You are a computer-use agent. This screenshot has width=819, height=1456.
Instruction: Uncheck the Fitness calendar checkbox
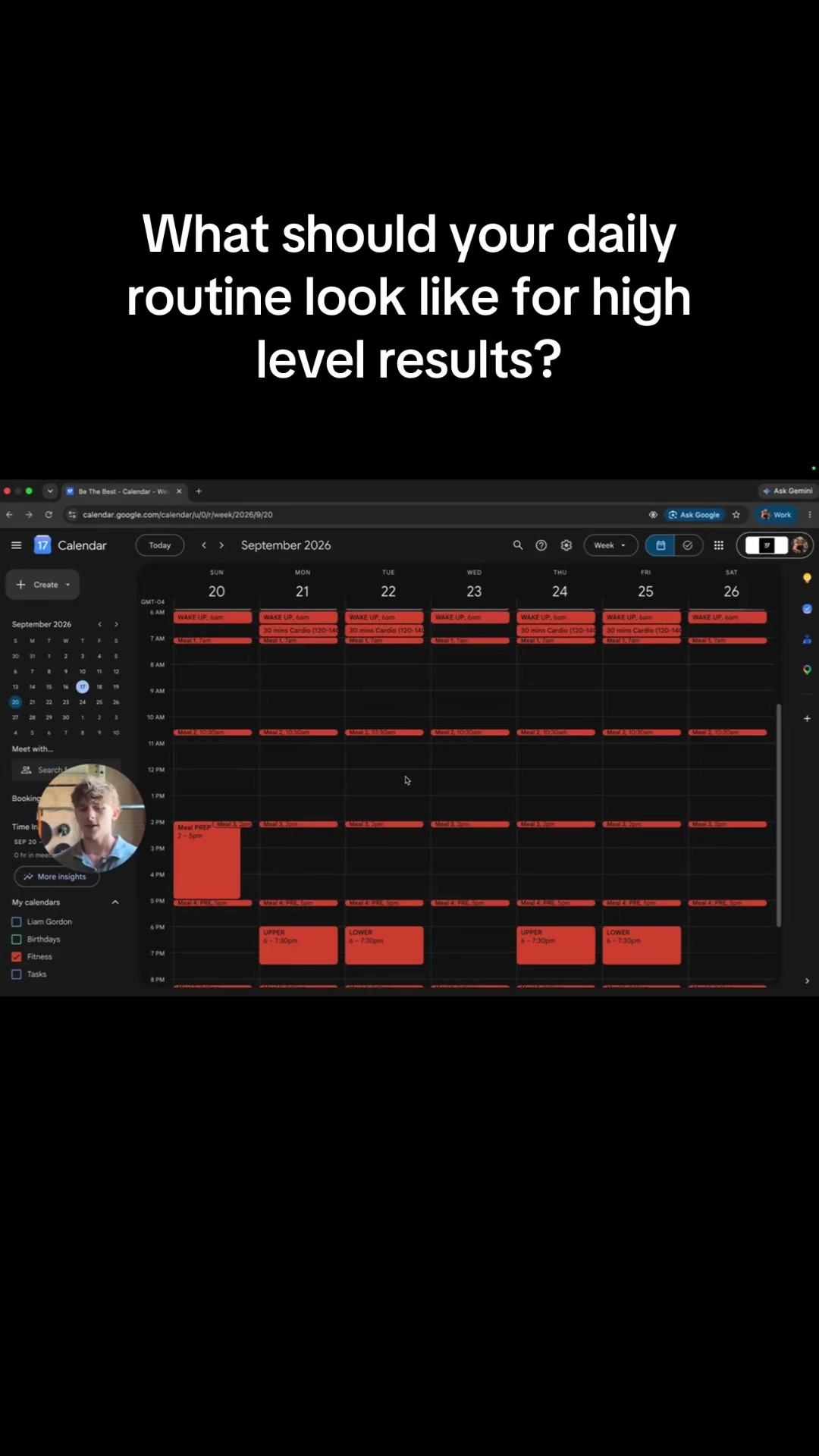pos(16,957)
